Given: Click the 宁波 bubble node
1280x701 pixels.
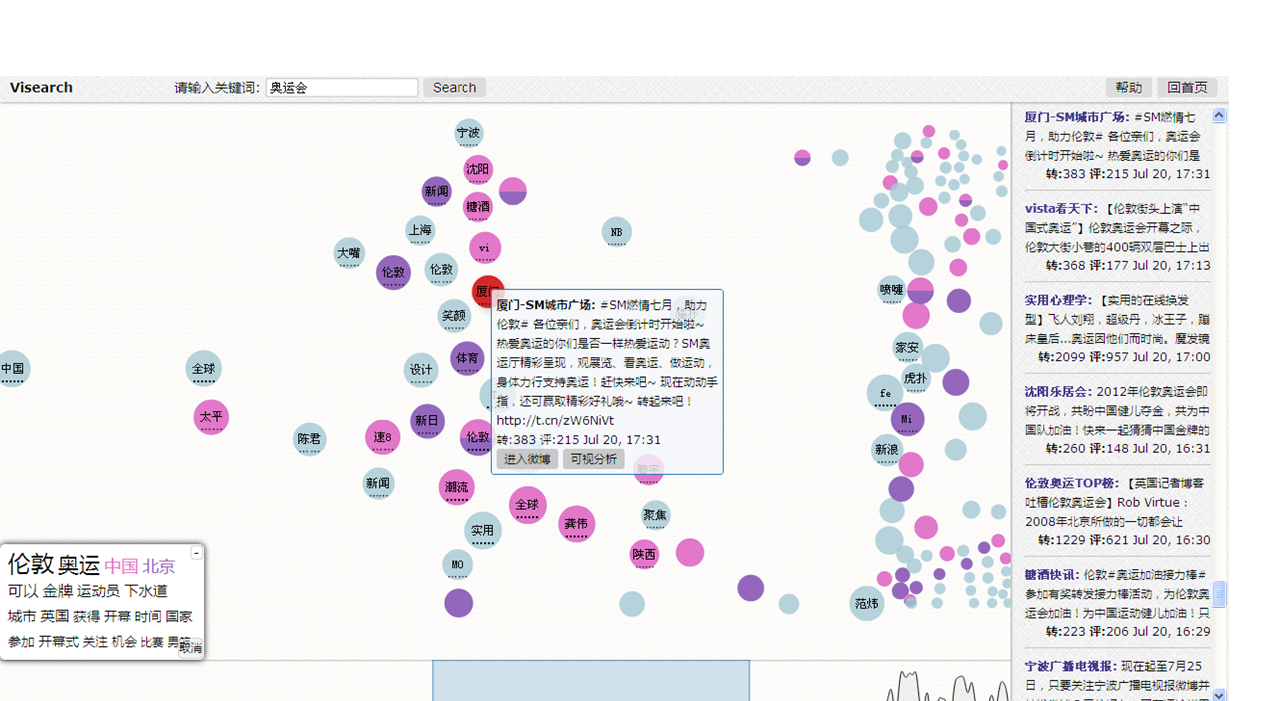Looking at the screenshot, I should pos(468,133).
